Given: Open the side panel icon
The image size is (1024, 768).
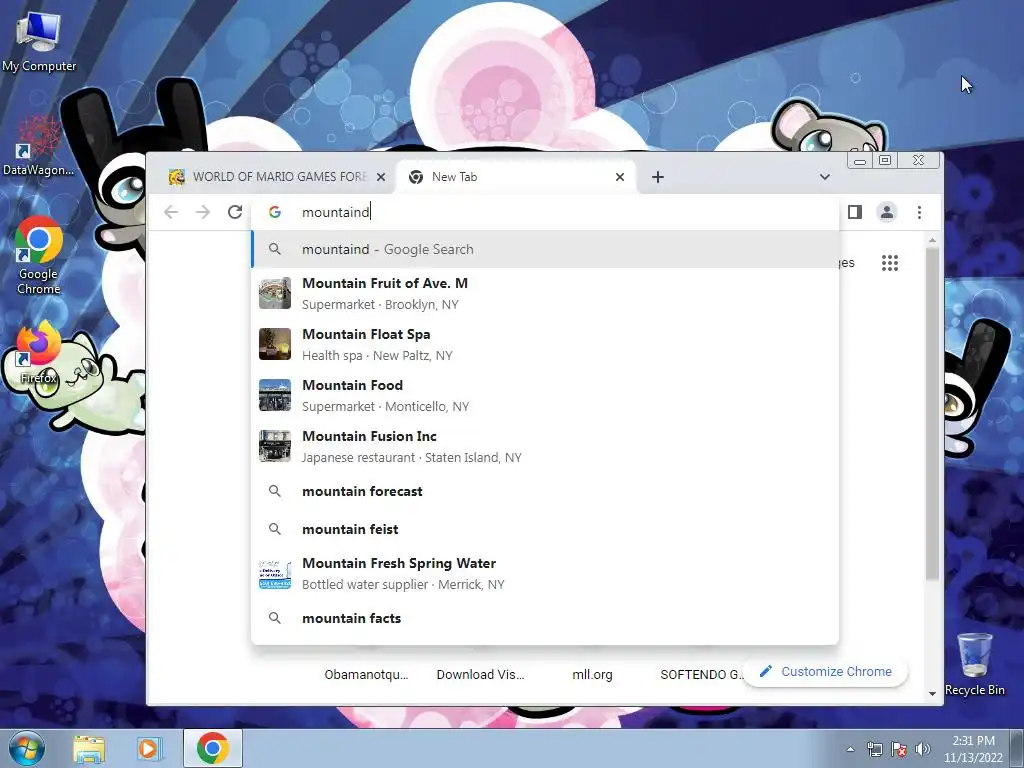Looking at the screenshot, I should (x=855, y=212).
